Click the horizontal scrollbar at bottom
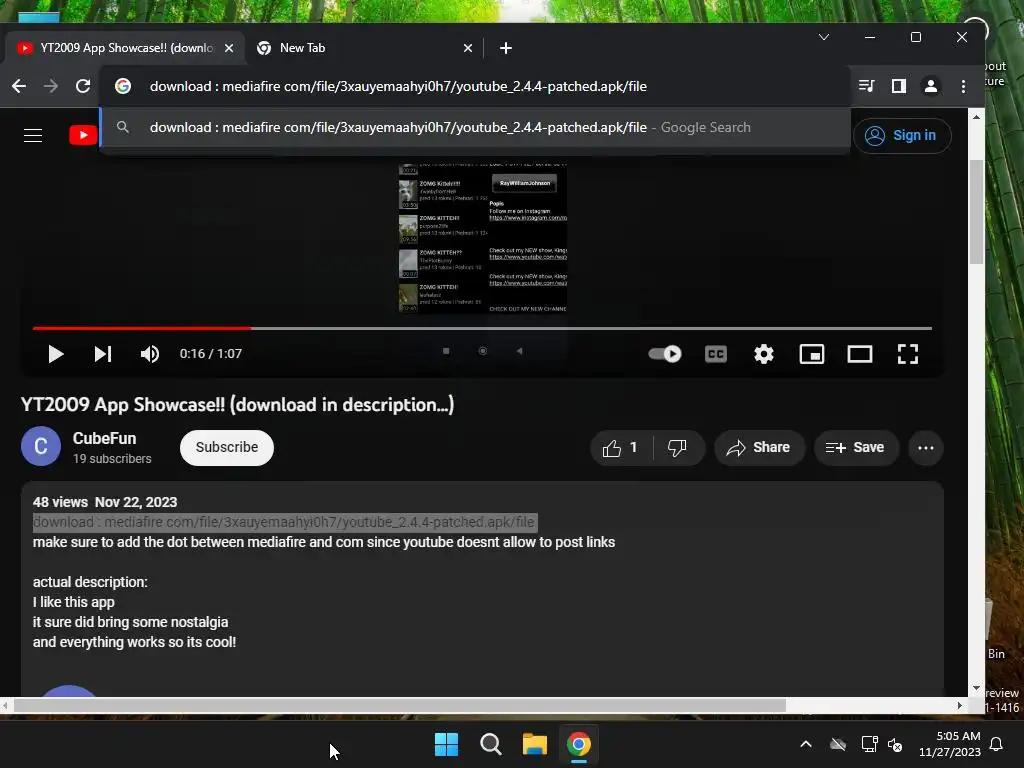Viewport: 1024px width, 768px height. coord(400,706)
